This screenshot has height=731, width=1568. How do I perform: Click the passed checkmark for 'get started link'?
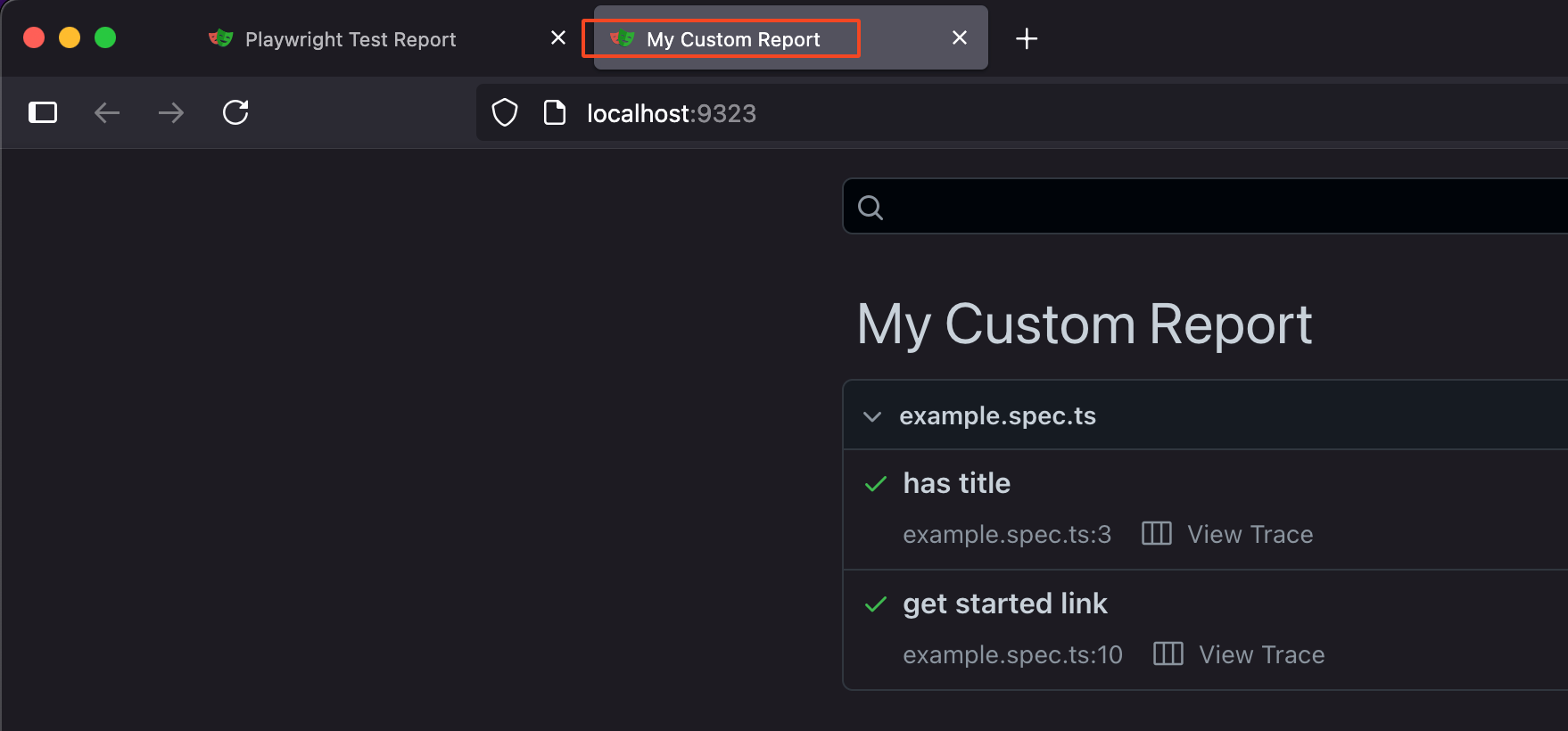[x=876, y=604]
